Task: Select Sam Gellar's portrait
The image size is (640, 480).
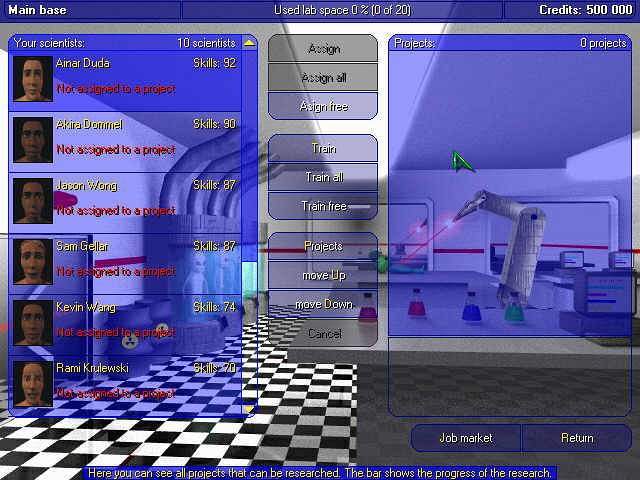Action: tap(33, 262)
